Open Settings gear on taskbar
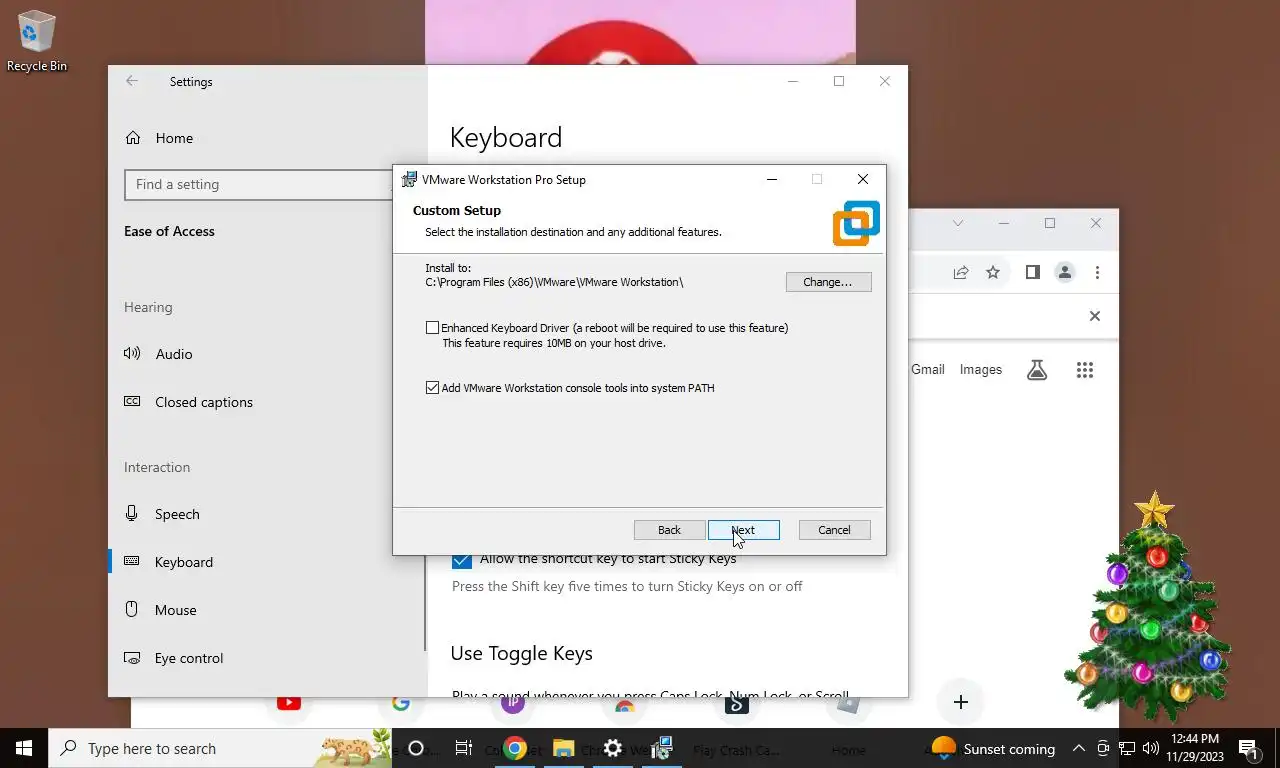The image size is (1280, 768). coord(612,748)
